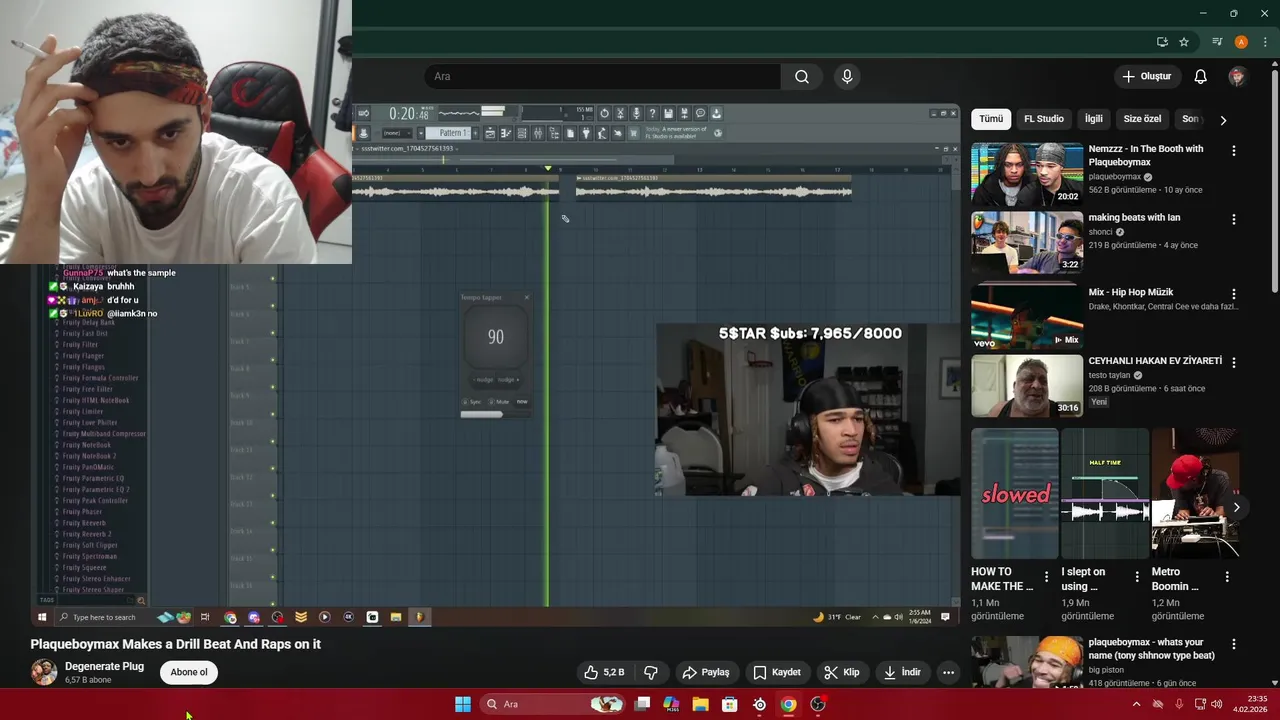Open options for Metro Boomin short
Screen dimensions: 1280x720
1227,577
